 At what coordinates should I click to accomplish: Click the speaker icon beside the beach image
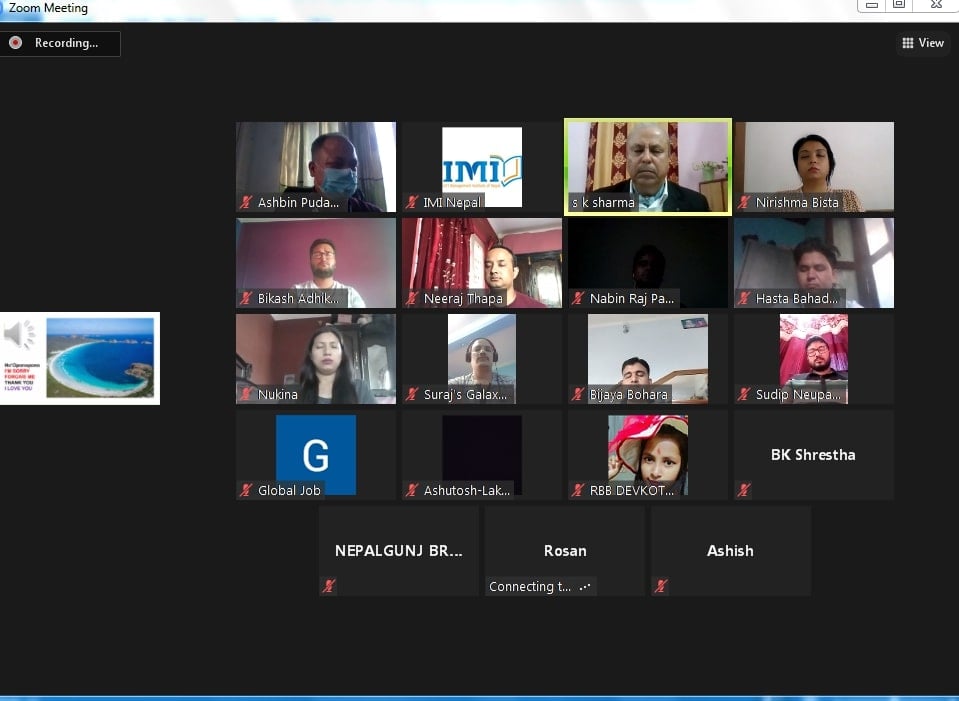pyautogui.click(x=21, y=335)
